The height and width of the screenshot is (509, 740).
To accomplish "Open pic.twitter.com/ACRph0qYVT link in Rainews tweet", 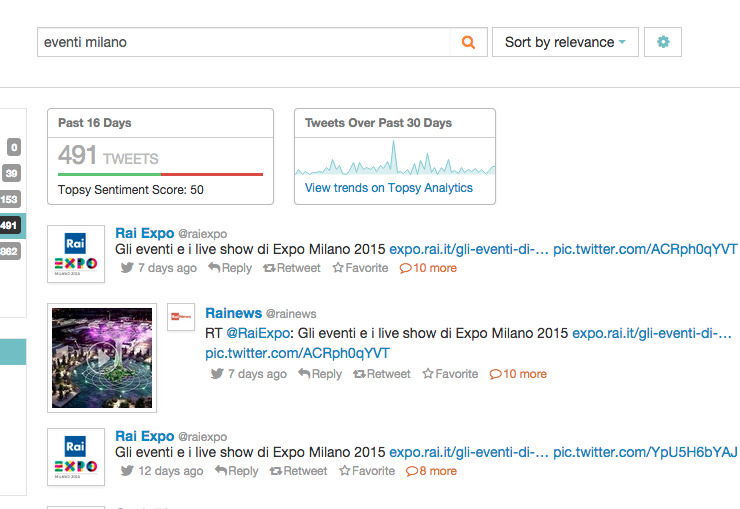I will (297, 353).
